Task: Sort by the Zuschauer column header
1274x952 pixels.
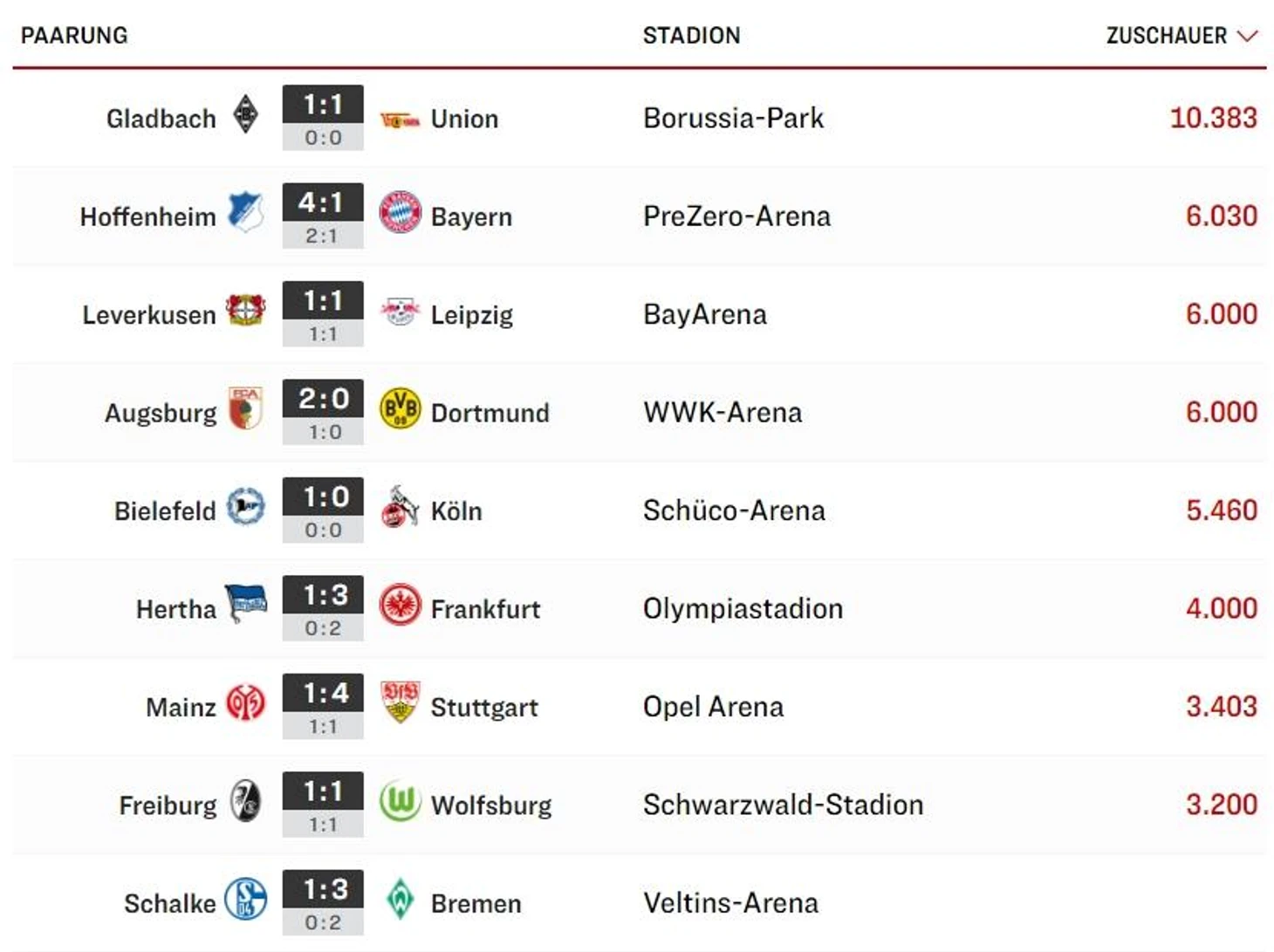Action: (x=1166, y=36)
